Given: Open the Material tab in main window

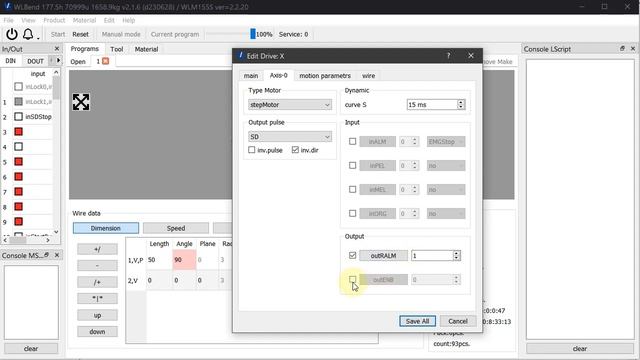Looking at the screenshot, I should click(x=146, y=49).
